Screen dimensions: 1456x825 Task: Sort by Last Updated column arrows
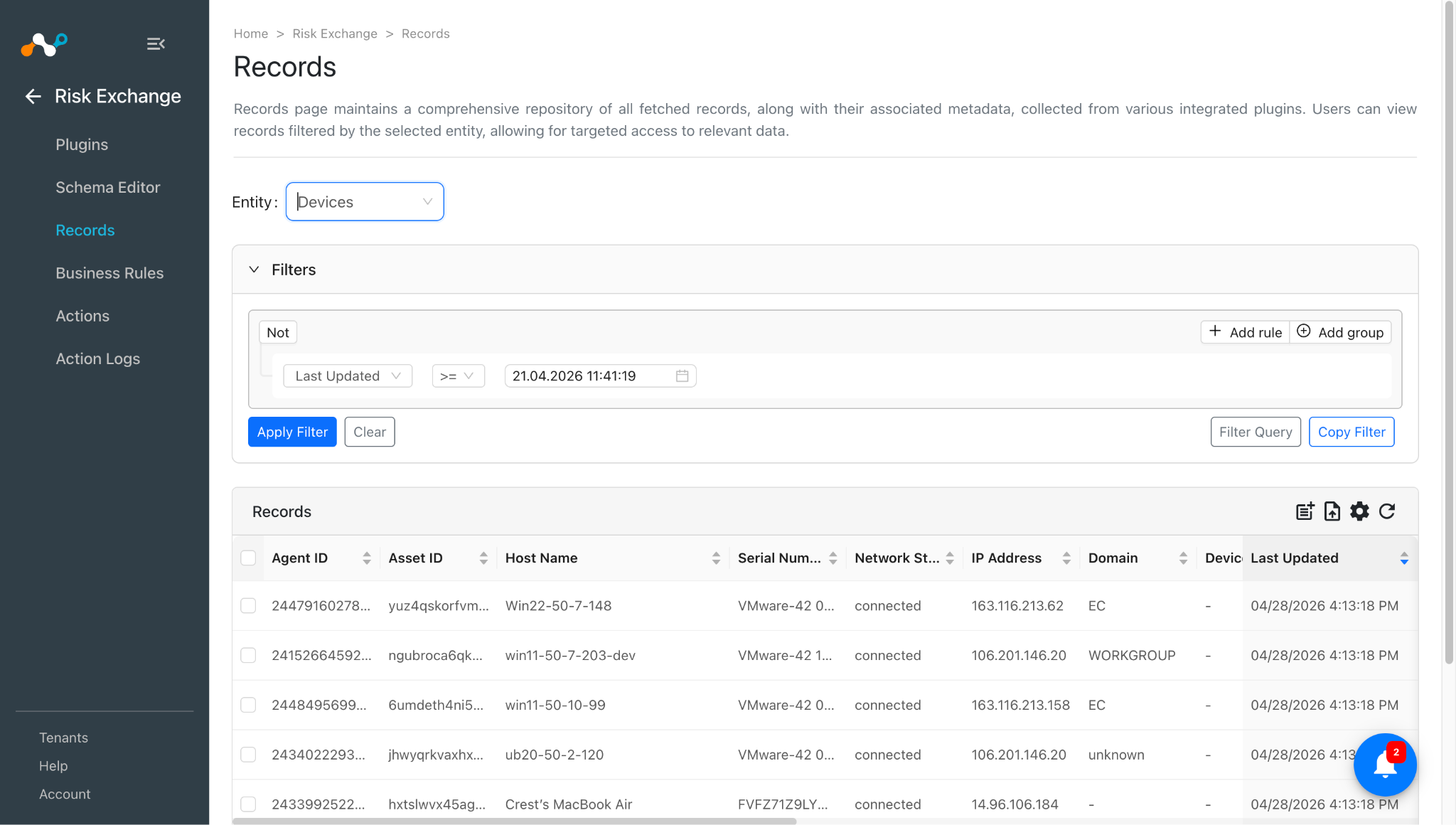click(x=1404, y=558)
